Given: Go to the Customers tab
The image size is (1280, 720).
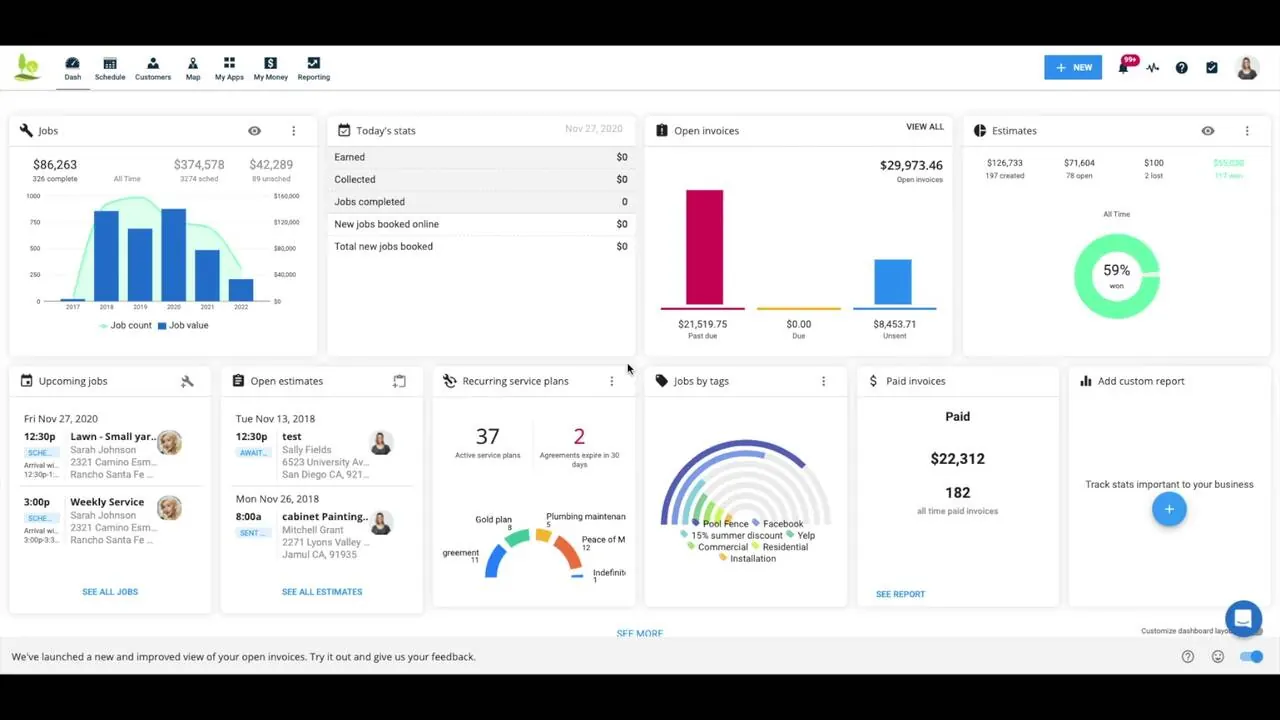Looking at the screenshot, I should [x=153, y=69].
